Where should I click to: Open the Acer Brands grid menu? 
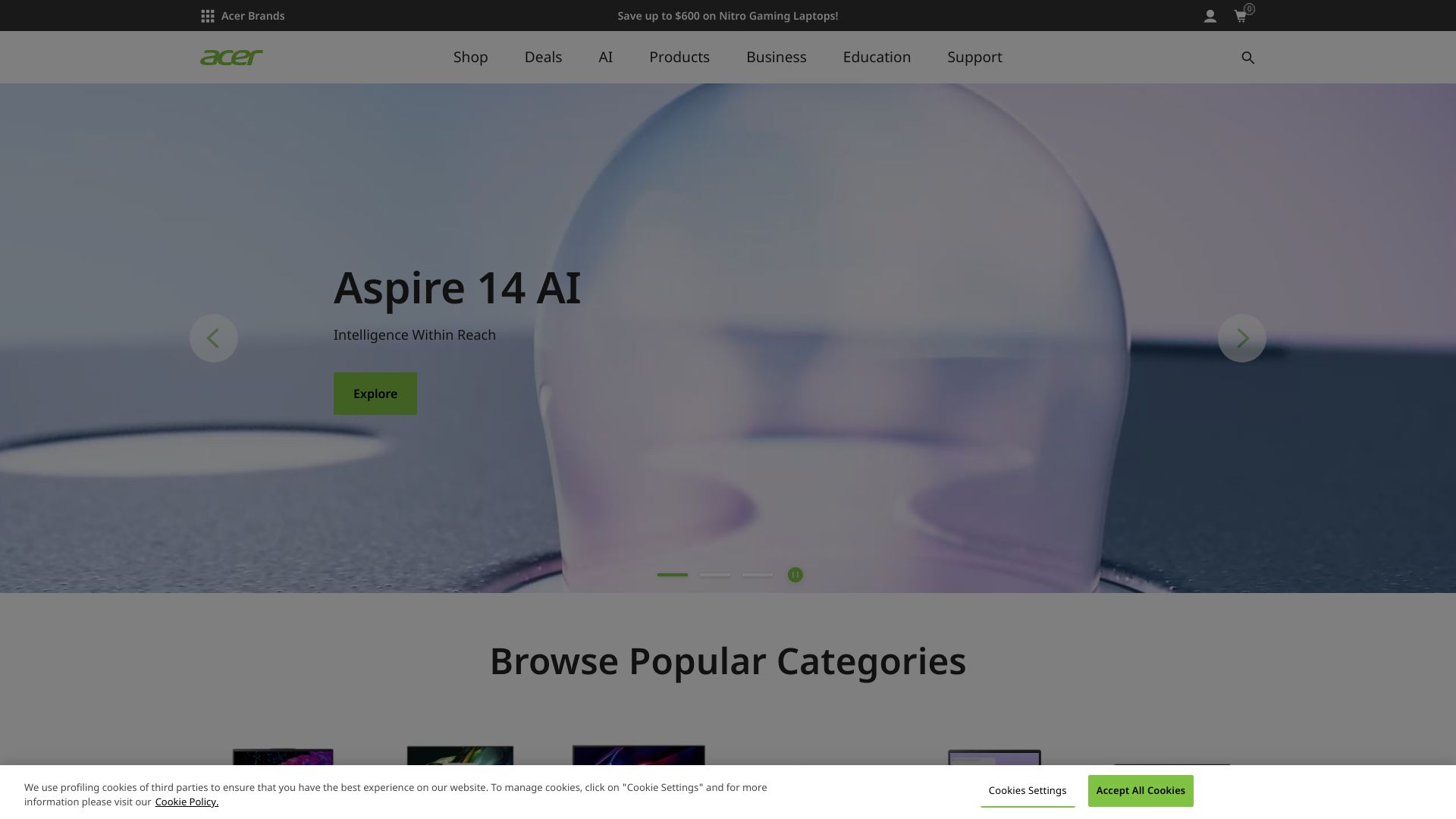(x=242, y=16)
